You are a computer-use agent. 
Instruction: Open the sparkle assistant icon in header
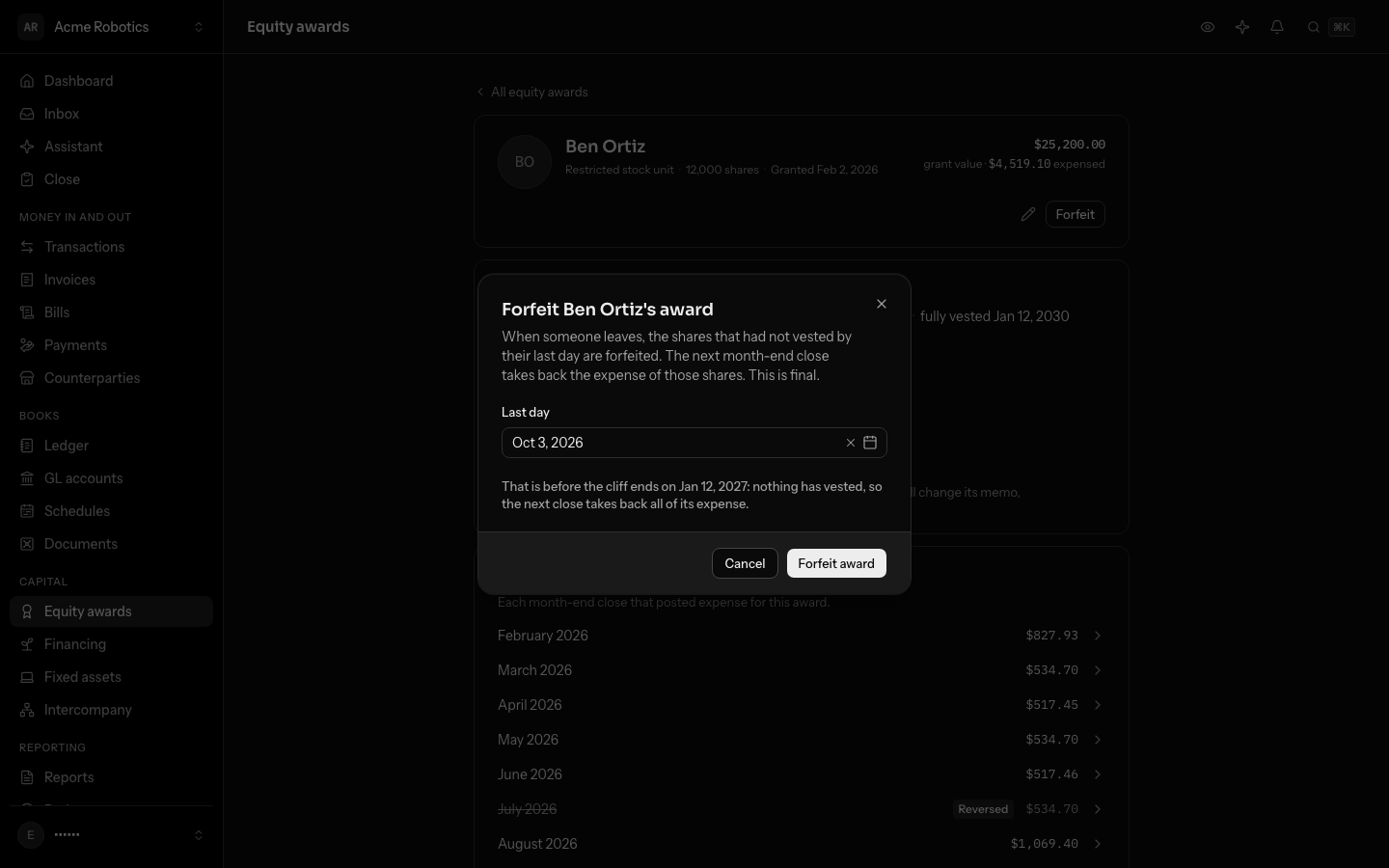tap(1242, 27)
